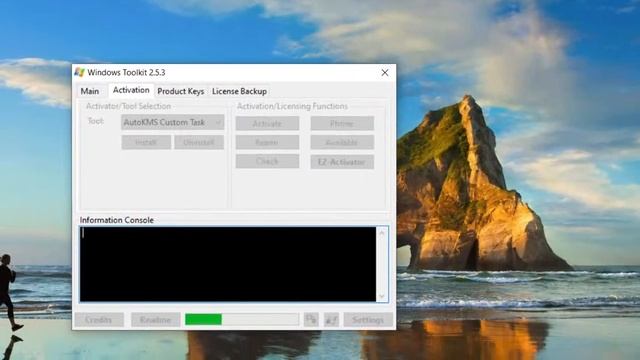Screen dimensions: 640x360
Task: Open the Settings button
Action: (368, 320)
